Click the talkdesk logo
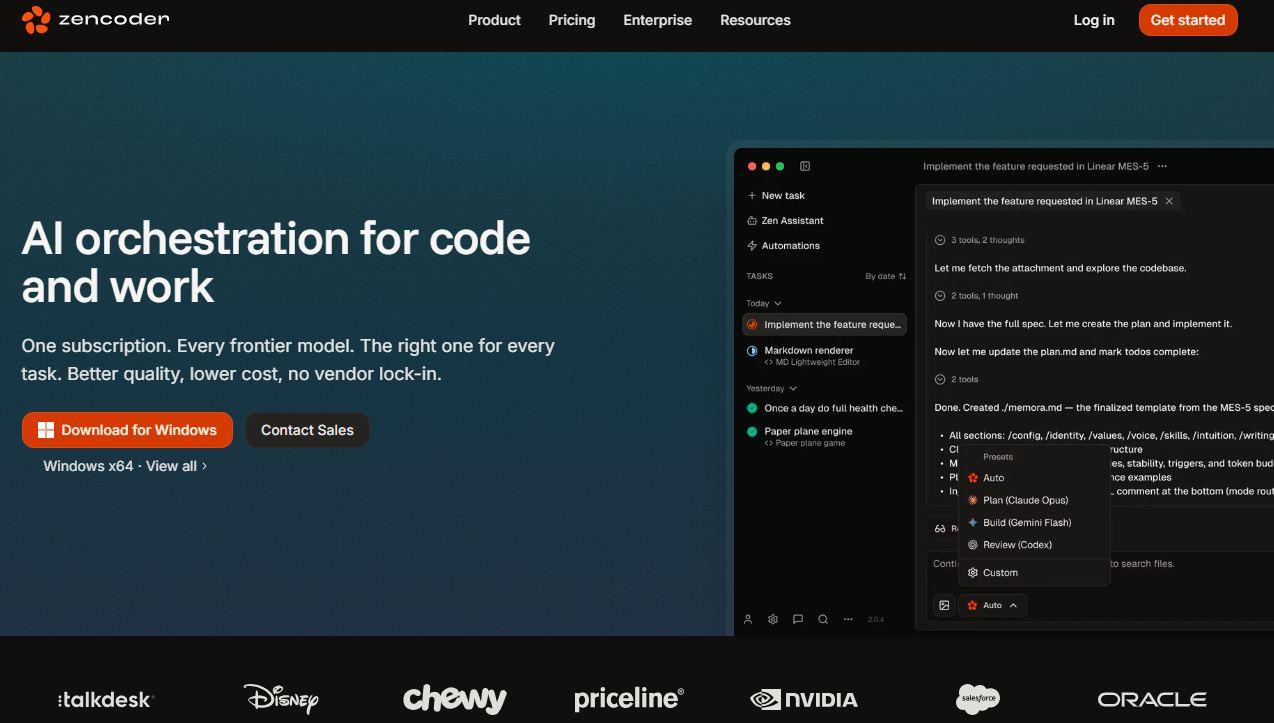Image resolution: width=1274 pixels, height=723 pixels. tap(106, 700)
